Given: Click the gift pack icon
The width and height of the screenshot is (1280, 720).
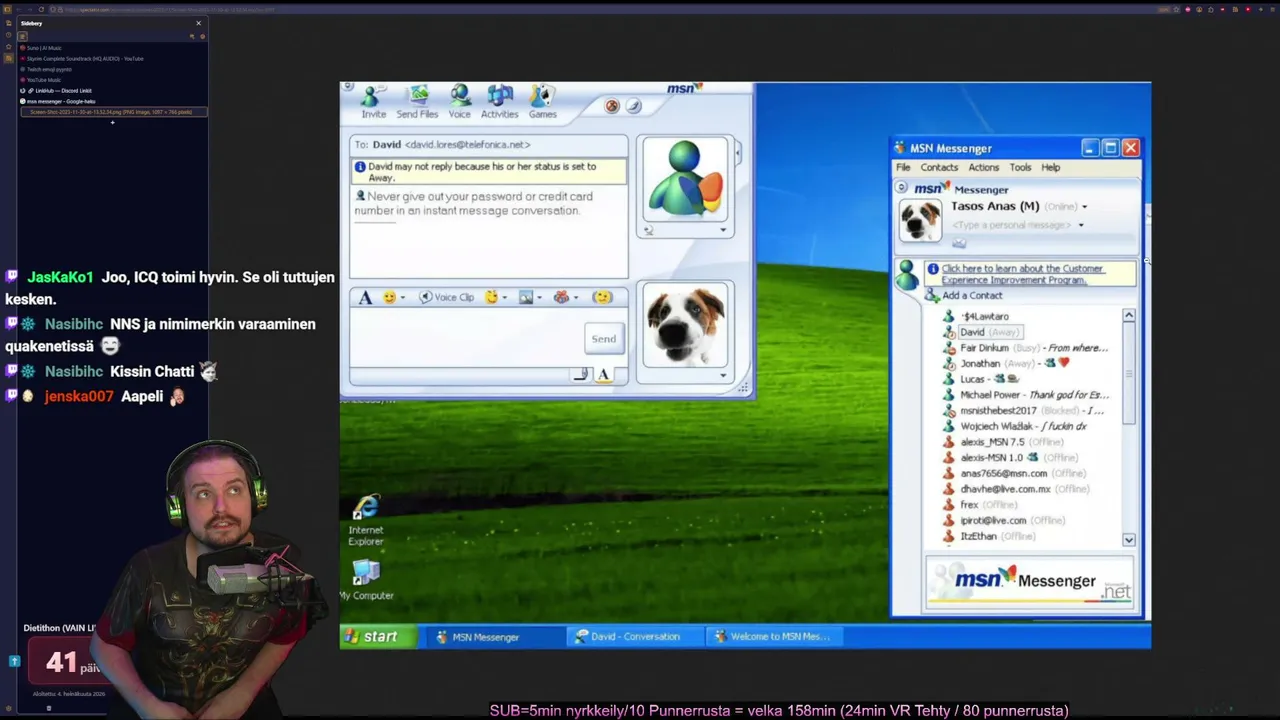Looking at the screenshot, I should [561, 297].
